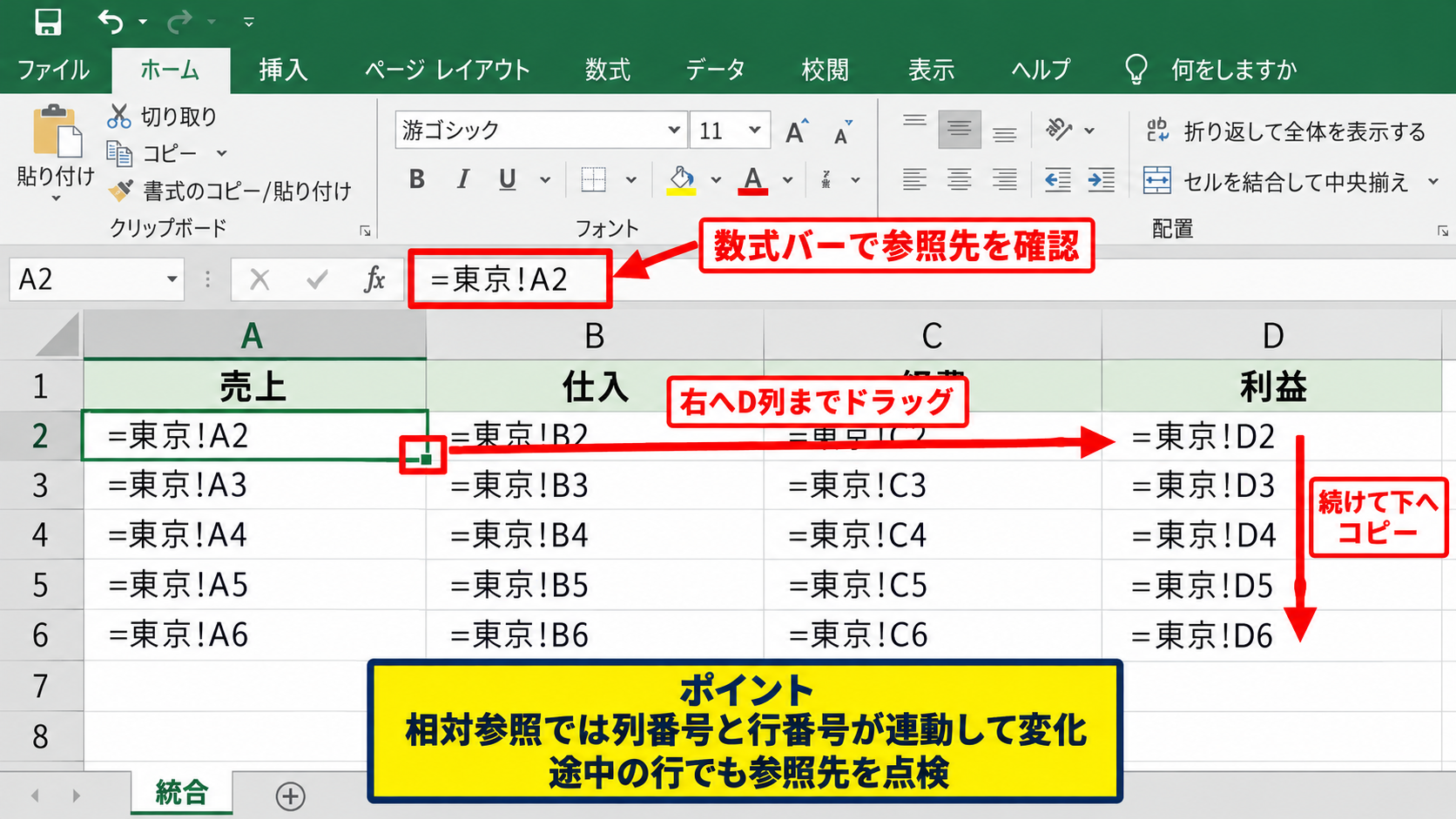
Task: Click the fx insert function icon
Action: pyautogui.click(x=374, y=279)
